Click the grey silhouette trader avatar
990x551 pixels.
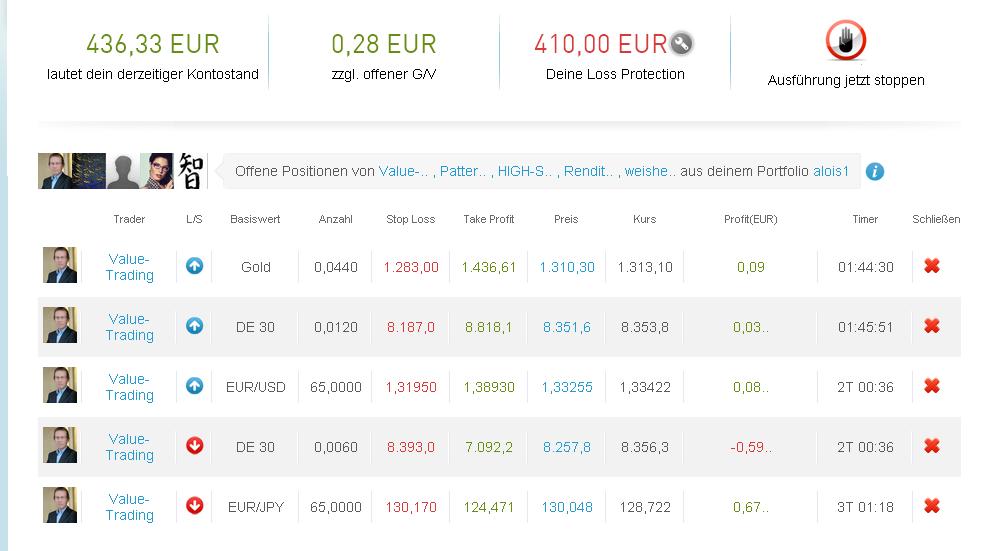[x=124, y=171]
